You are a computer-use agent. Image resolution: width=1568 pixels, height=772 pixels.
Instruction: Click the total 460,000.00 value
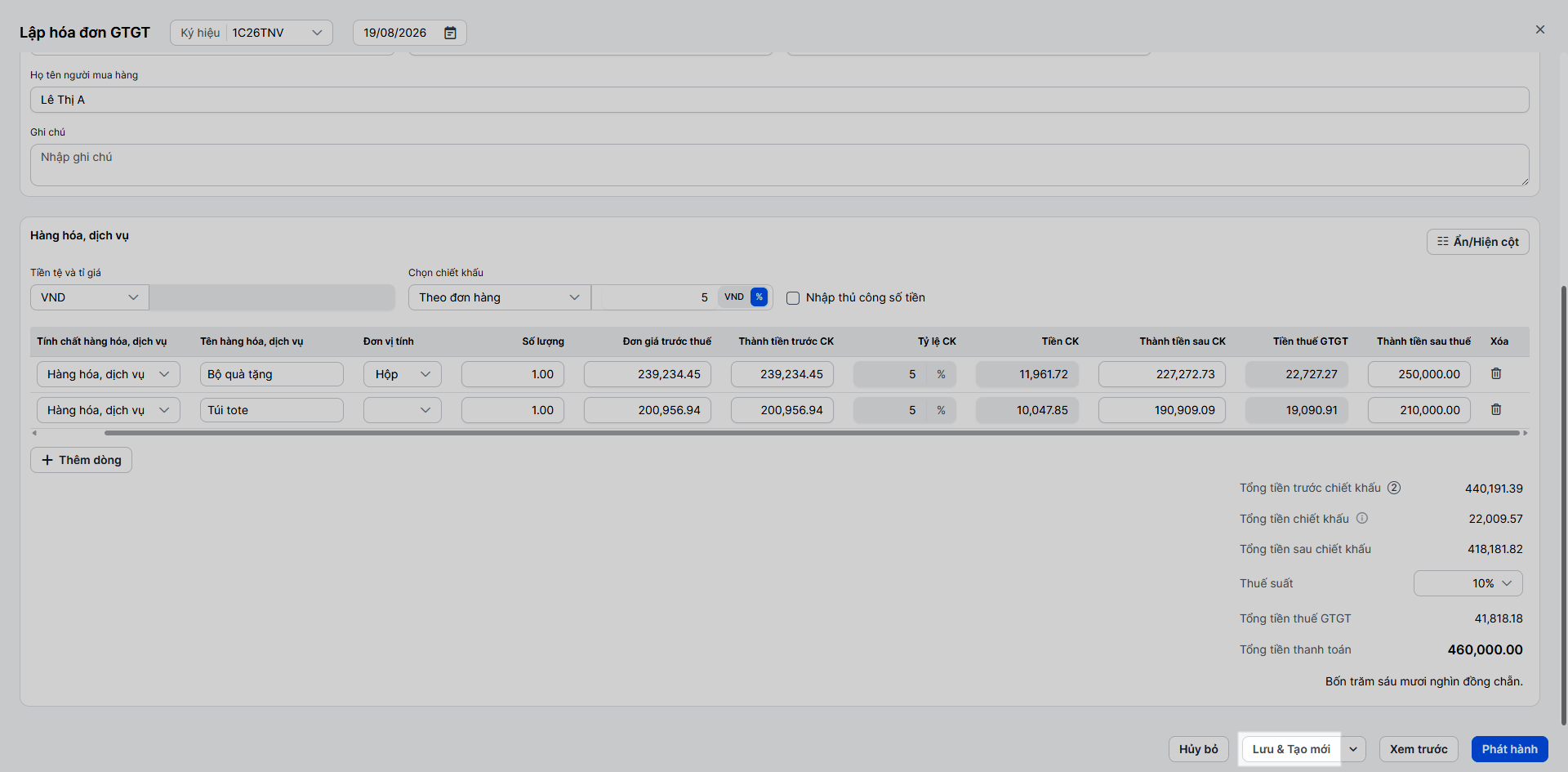(1485, 649)
